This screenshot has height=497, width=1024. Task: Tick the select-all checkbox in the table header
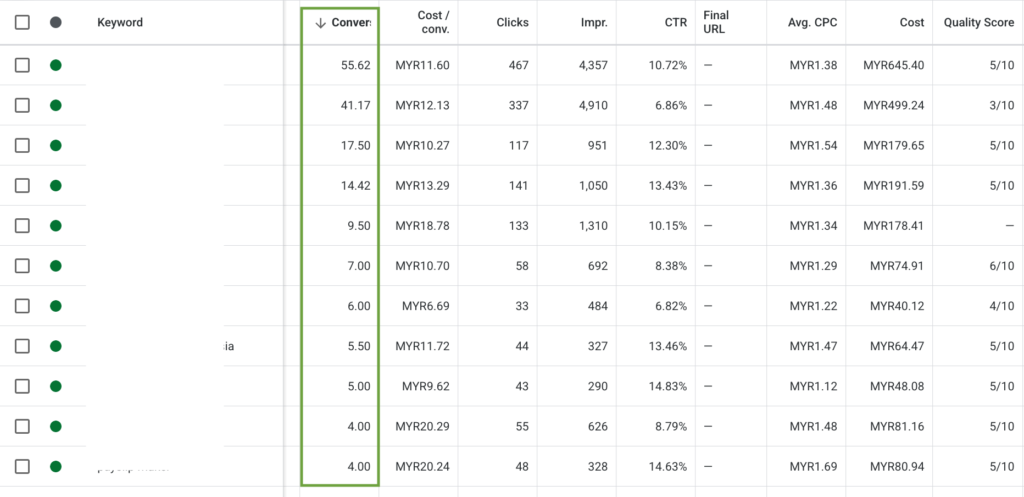[x=22, y=23]
